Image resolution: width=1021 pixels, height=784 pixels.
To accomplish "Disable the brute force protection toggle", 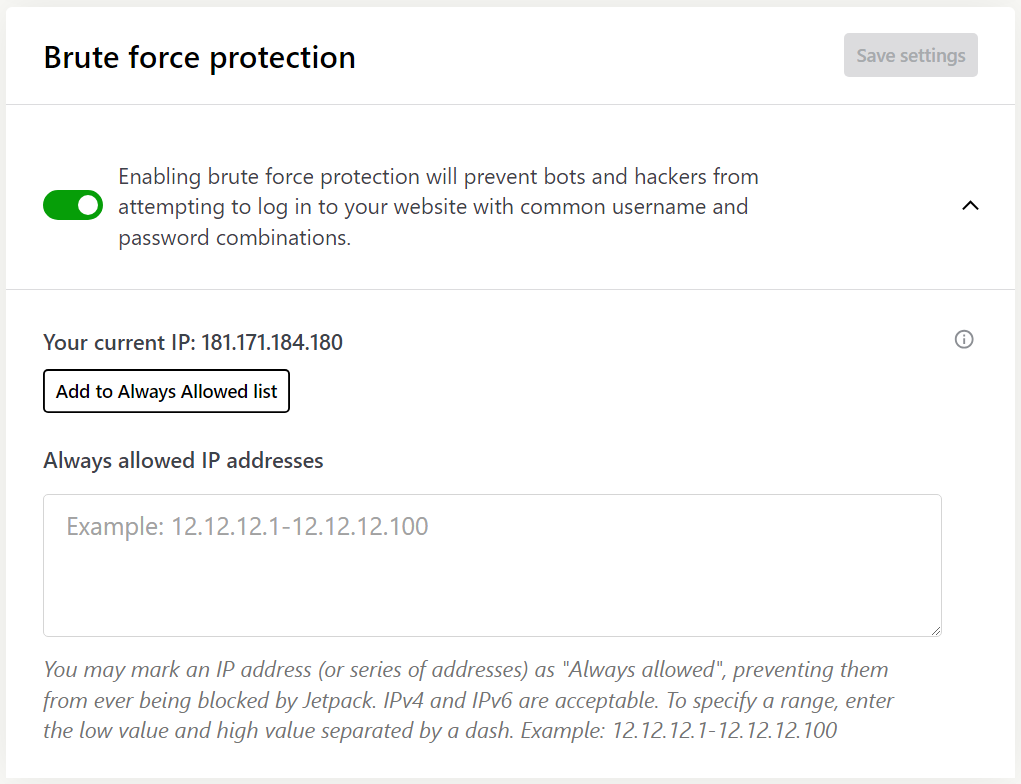I will 73,205.
